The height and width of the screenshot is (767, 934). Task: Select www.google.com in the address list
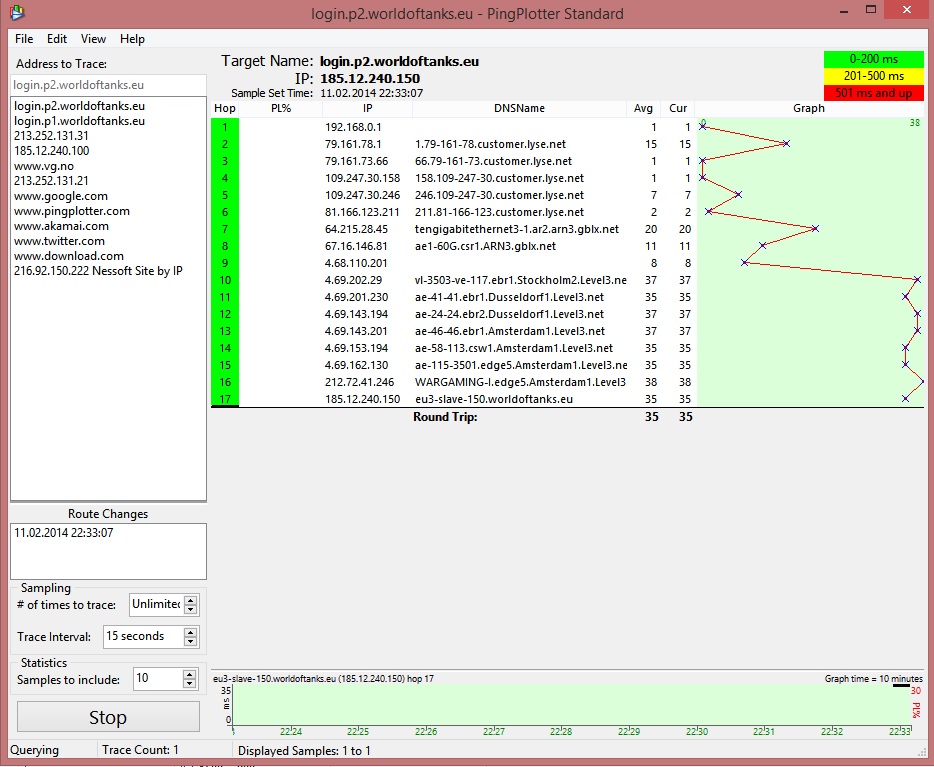tap(61, 196)
